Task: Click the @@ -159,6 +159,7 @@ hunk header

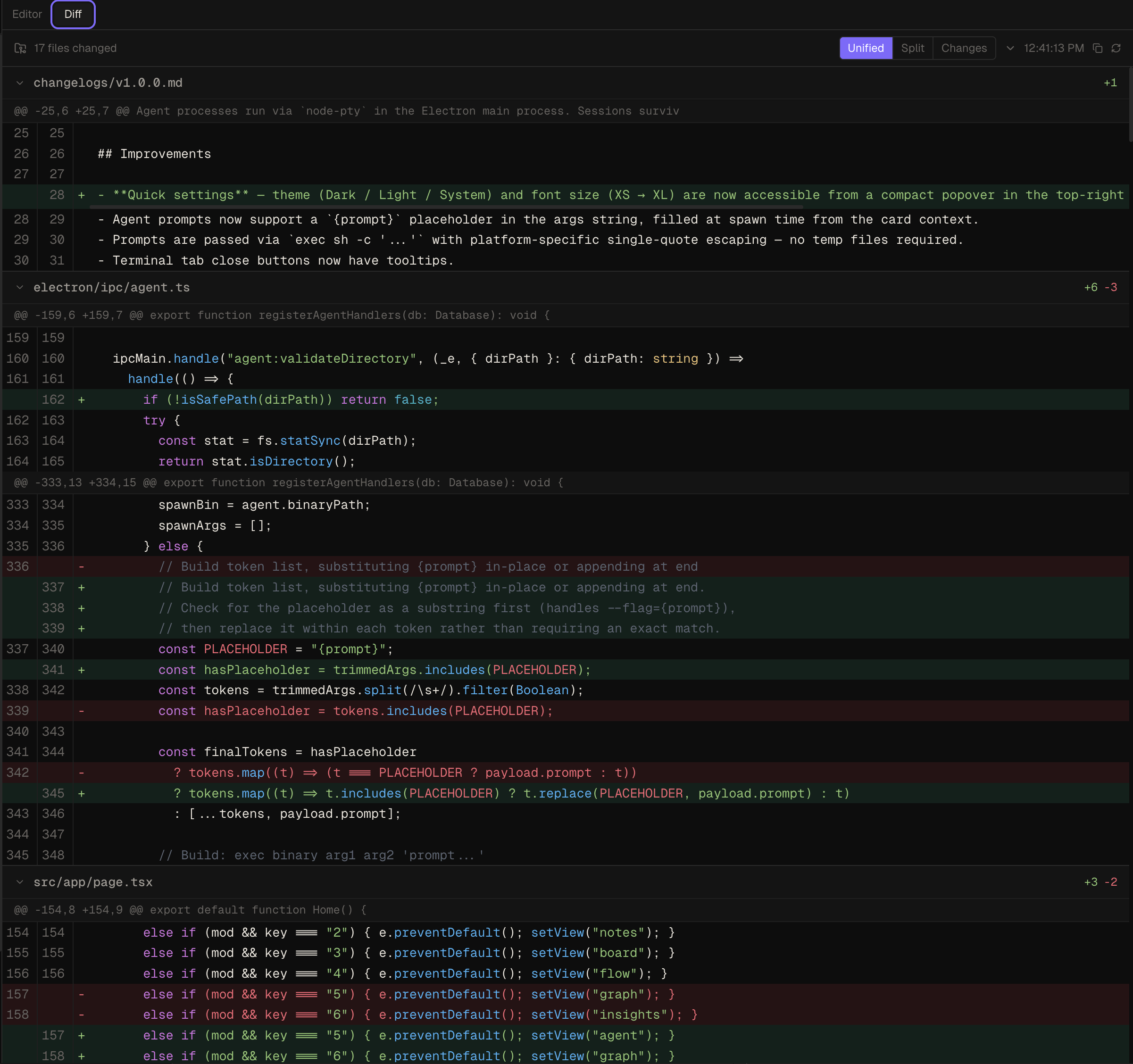Action: pyautogui.click(x=566, y=315)
